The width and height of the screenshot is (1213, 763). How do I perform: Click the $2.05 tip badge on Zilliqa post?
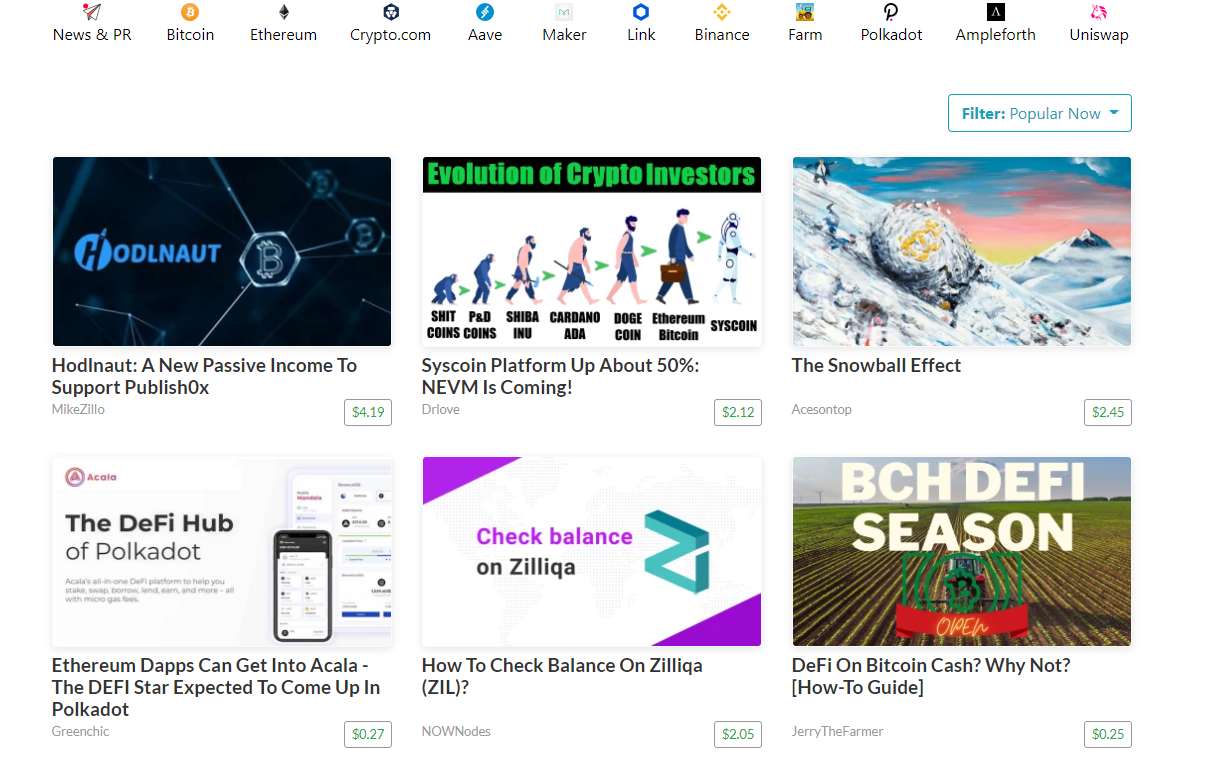click(737, 734)
